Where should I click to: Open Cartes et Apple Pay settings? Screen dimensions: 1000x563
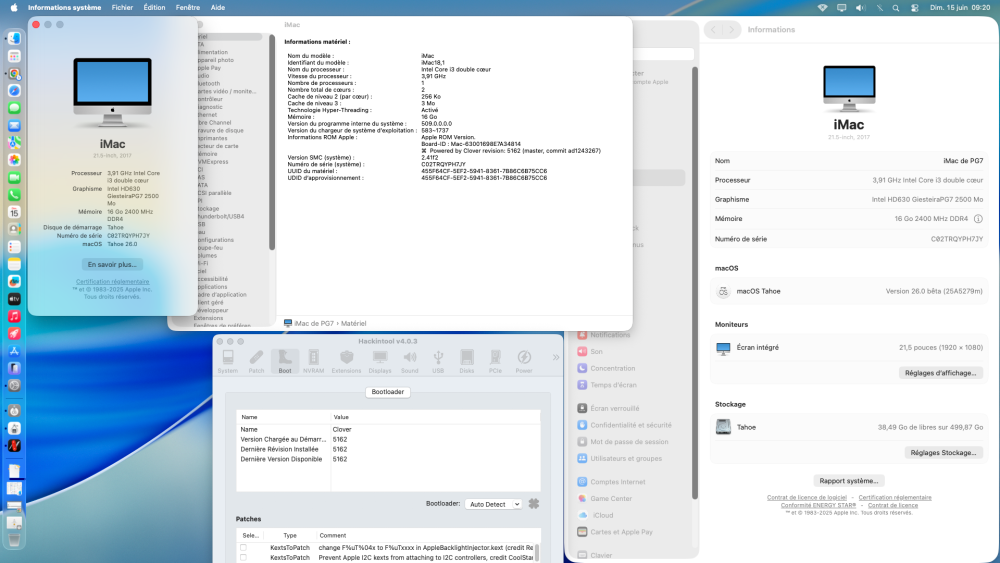pyautogui.click(x=615, y=532)
